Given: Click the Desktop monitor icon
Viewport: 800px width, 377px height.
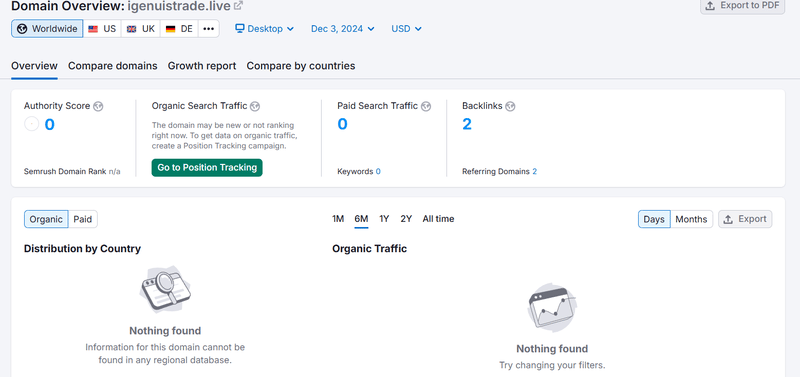Looking at the screenshot, I should 240,29.
